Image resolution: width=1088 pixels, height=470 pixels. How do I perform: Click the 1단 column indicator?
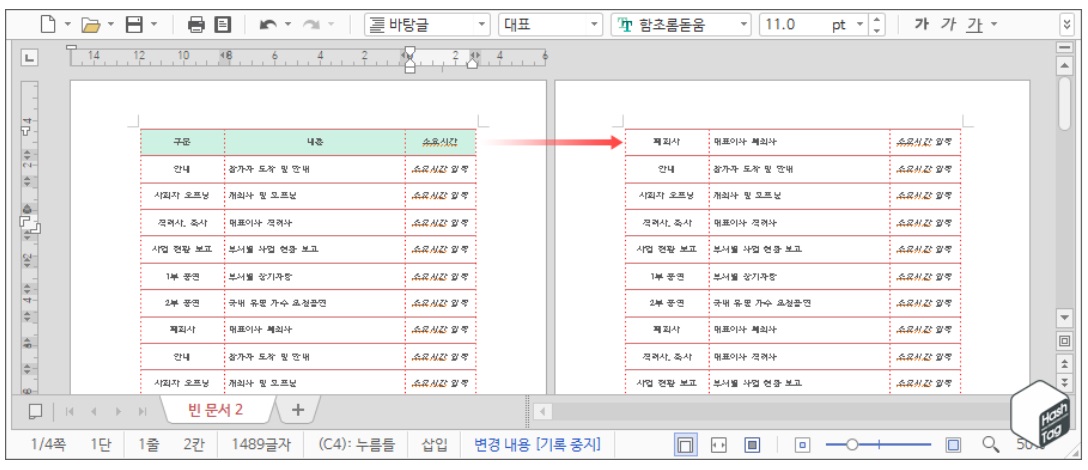pyautogui.click(x=101, y=445)
